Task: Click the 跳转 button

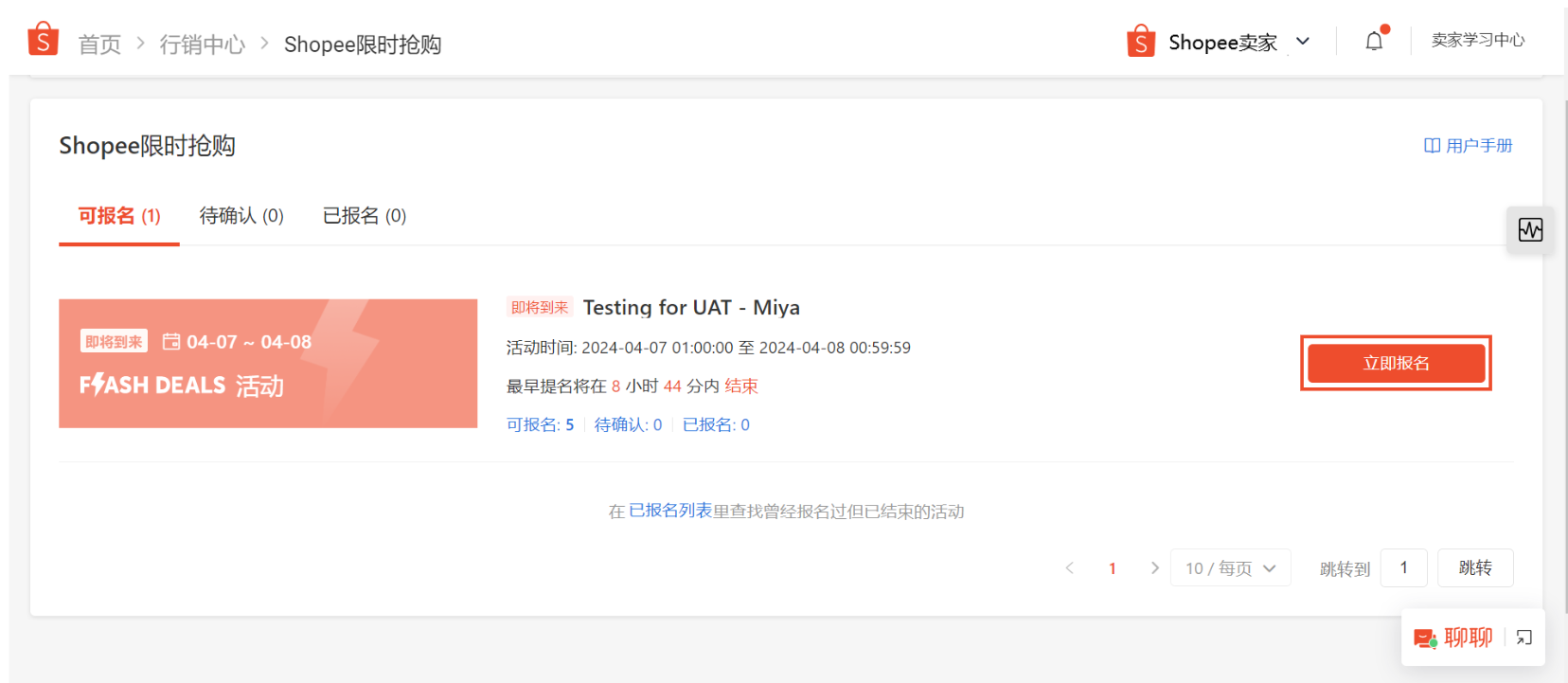Action: click(x=1475, y=567)
